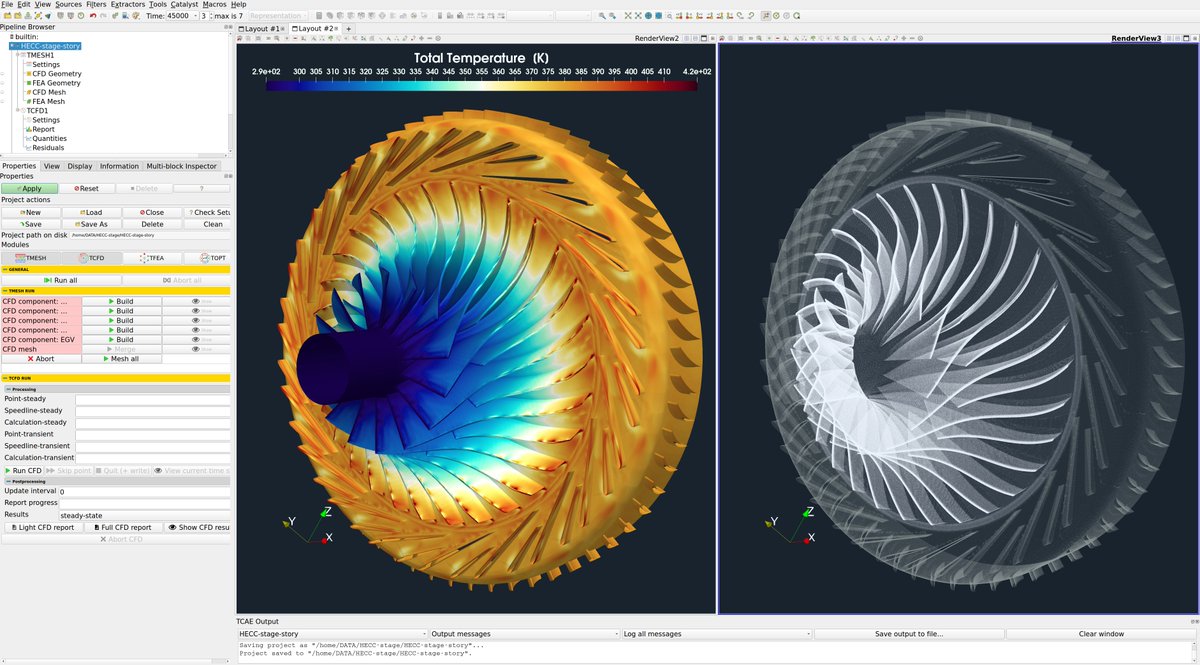The height and width of the screenshot is (665, 1200).
Task: Click the Reset center icon
Action: point(786,17)
